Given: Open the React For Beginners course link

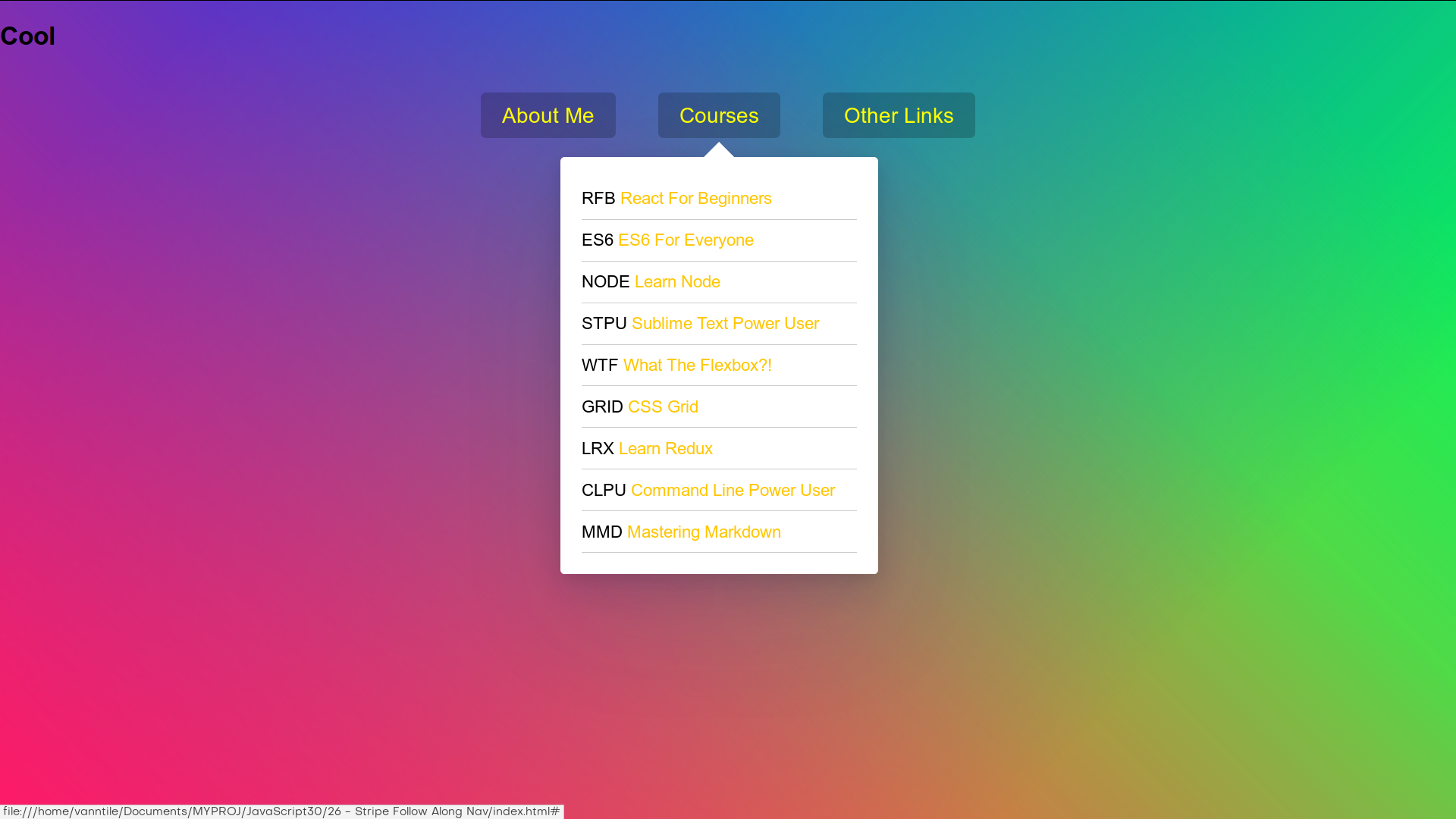Looking at the screenshot, I should 696,198.
